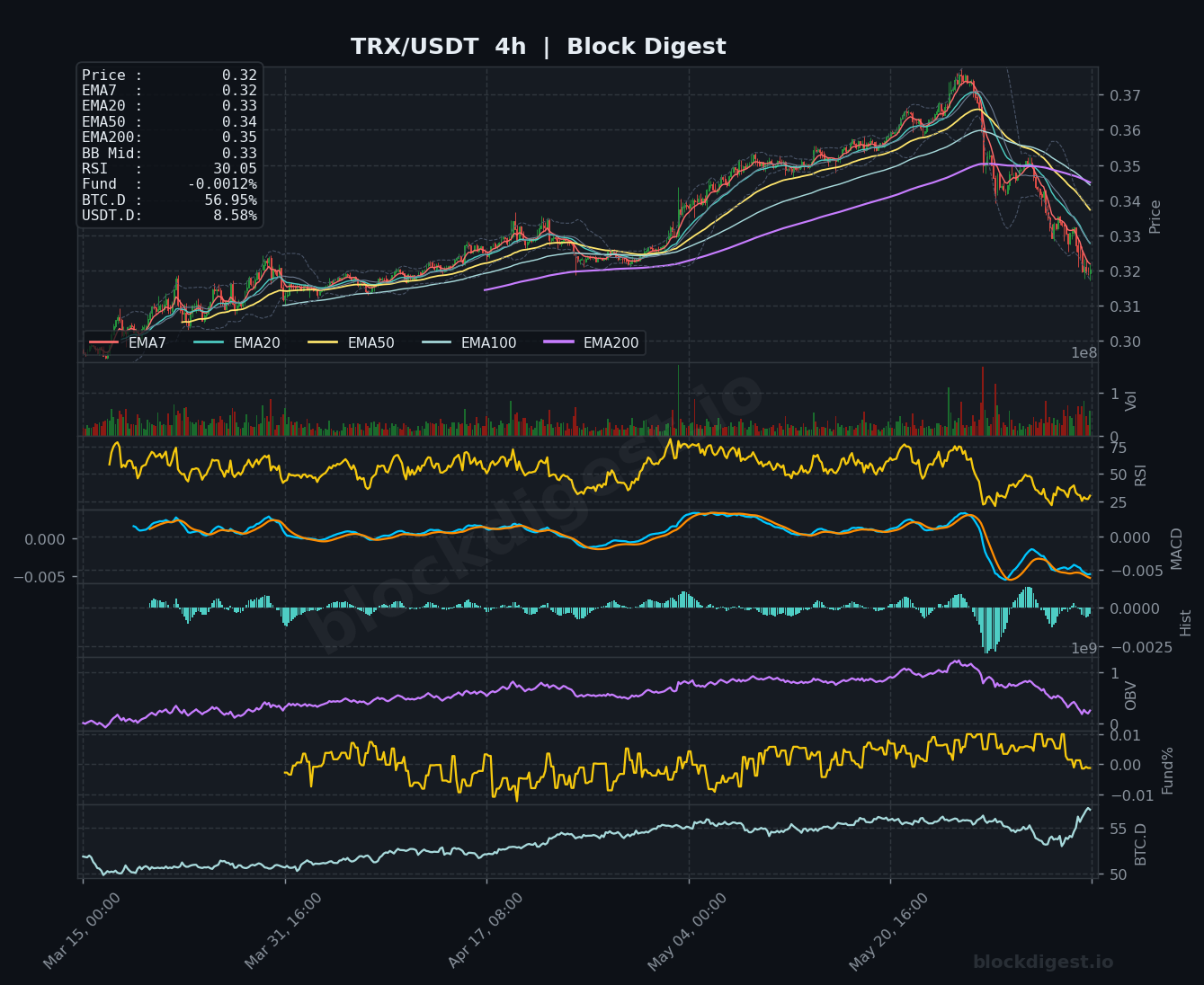Click the RSI 25 axis tick

click(1119, 502)
